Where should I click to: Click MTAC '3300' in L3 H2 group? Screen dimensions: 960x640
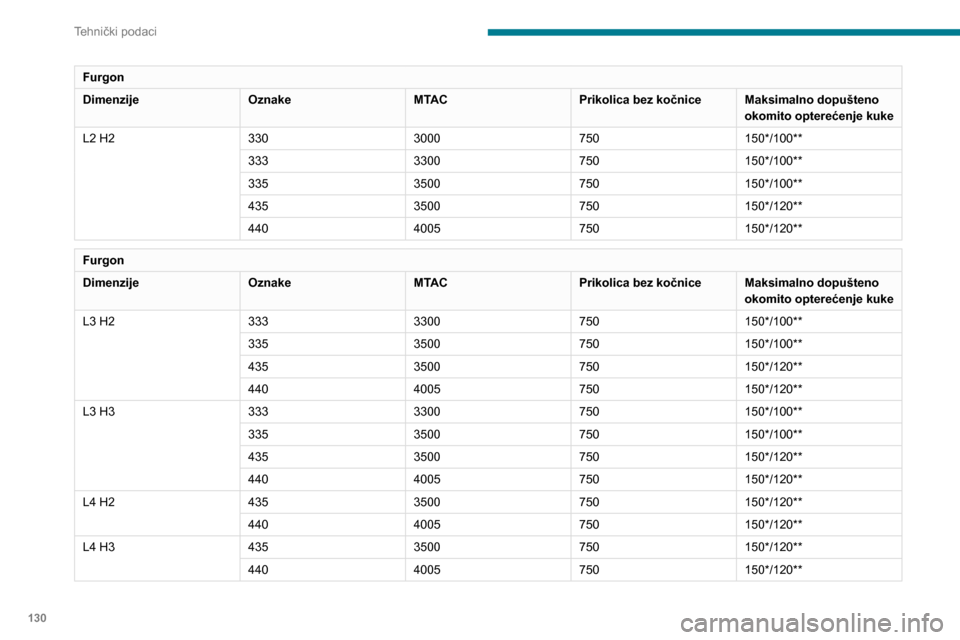[x=427, y=322]
